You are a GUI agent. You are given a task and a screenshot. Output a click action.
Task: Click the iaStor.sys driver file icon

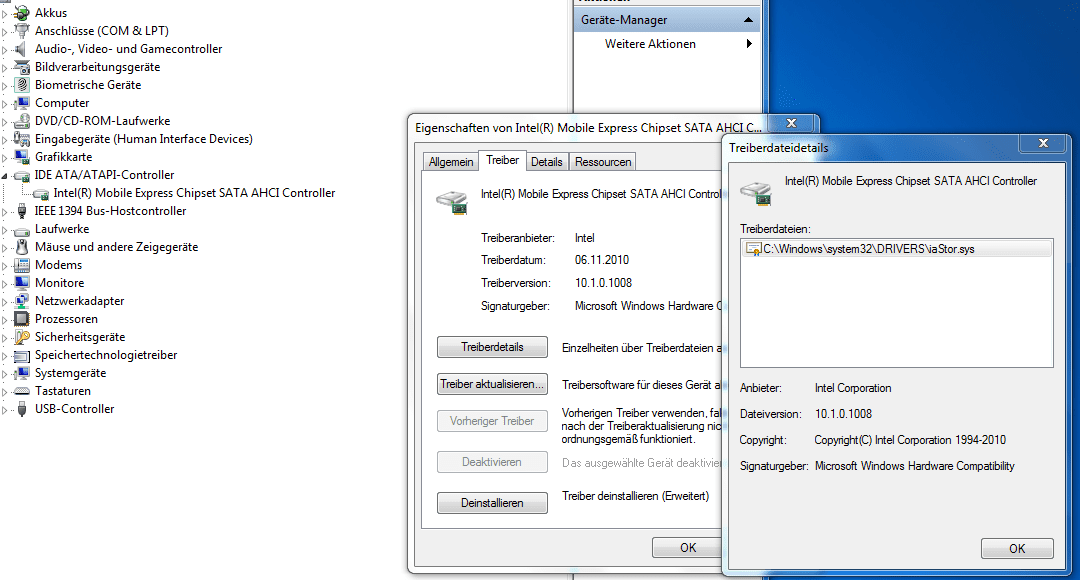coord(753,249)
